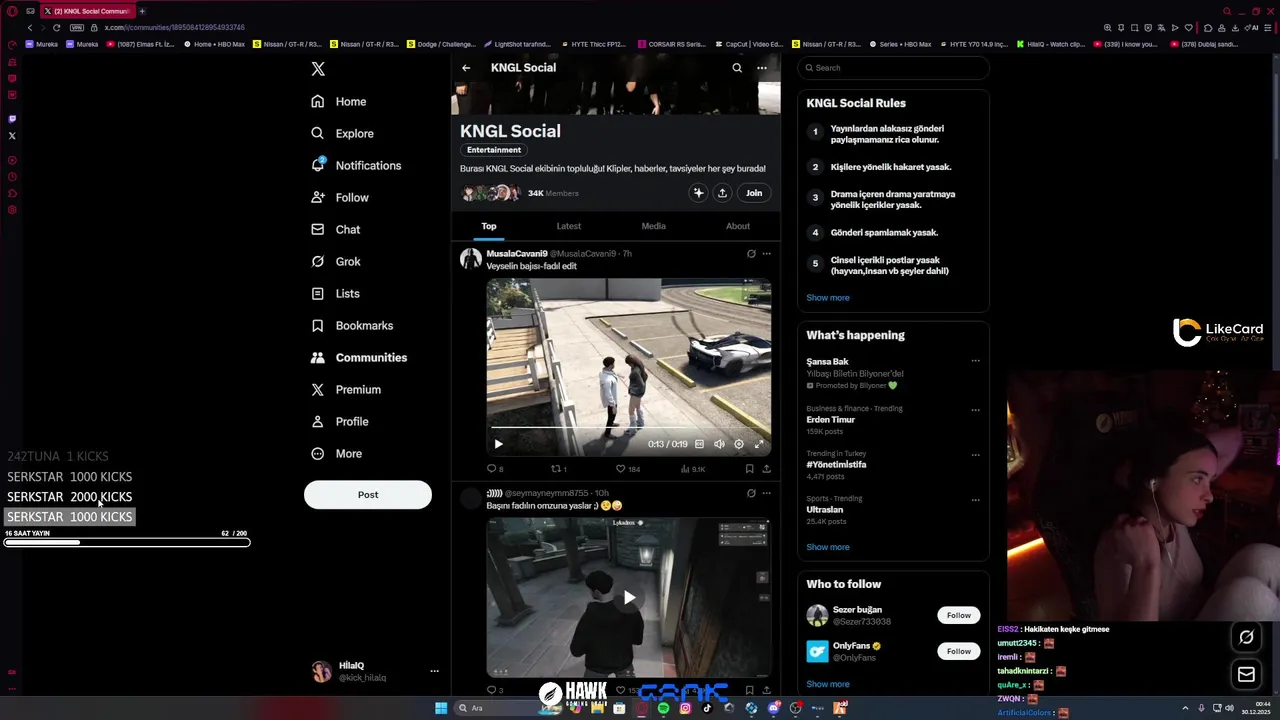The height and width of the screenshot is (720, 1280).
Task: Open a new browser tab
Action: 142,11
